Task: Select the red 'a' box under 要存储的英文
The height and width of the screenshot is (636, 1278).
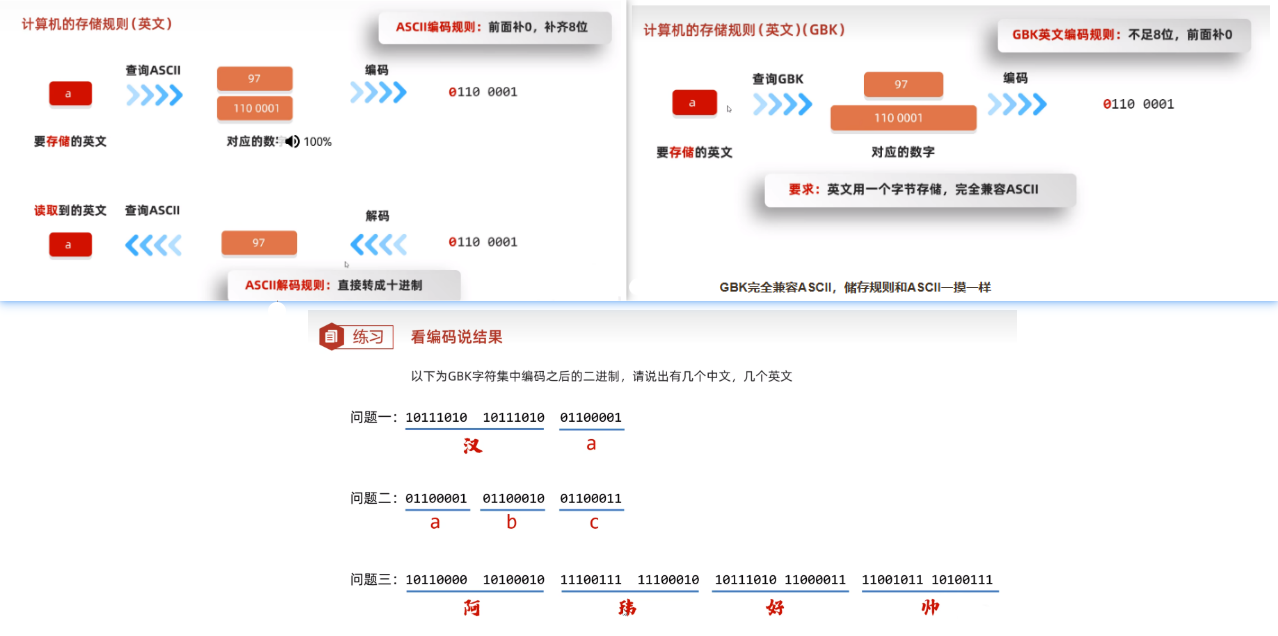Action: coord(70,93)
